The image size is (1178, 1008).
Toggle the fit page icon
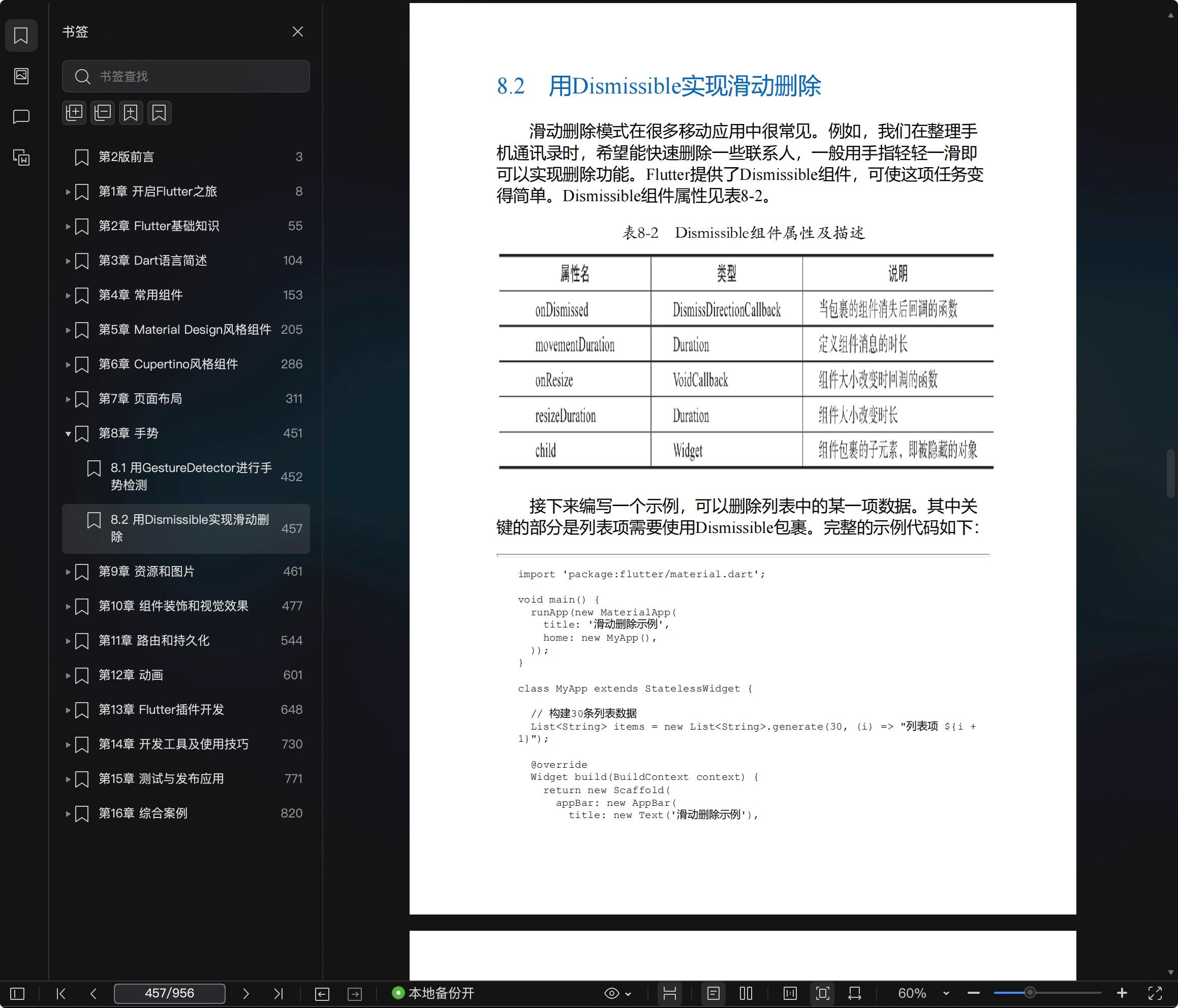pyautogui.click(x=823, y=993)
